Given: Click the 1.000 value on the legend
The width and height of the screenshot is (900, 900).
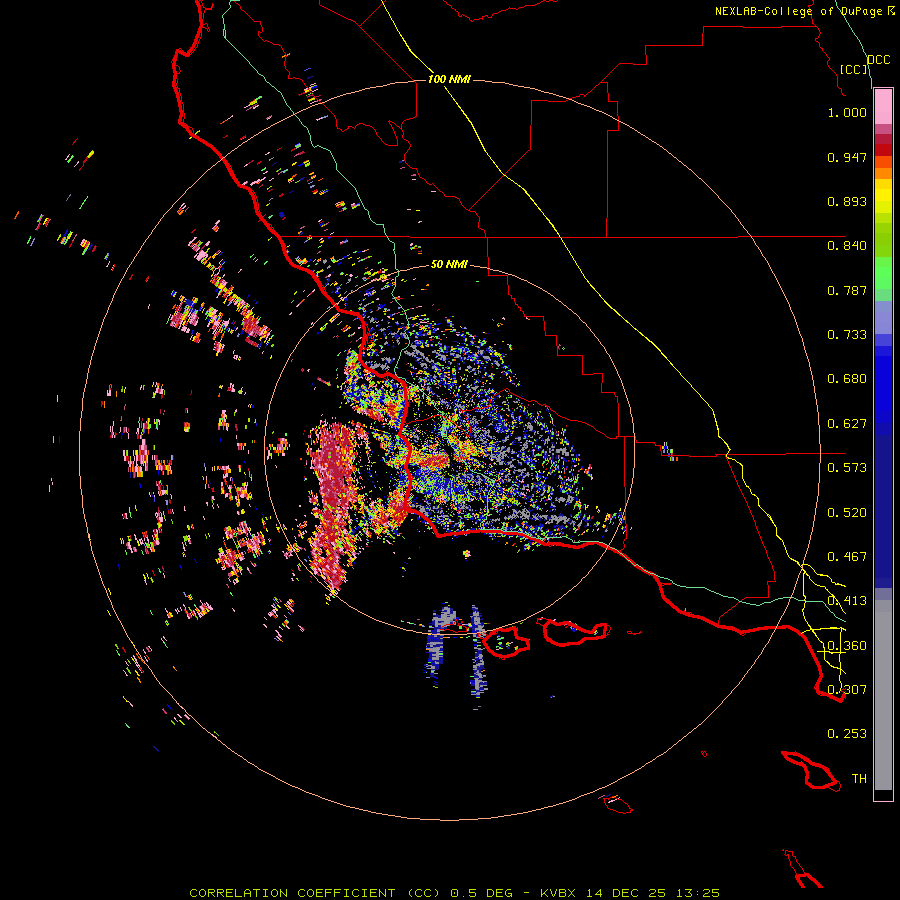Looking at the screenshot, I should point(847,112).
